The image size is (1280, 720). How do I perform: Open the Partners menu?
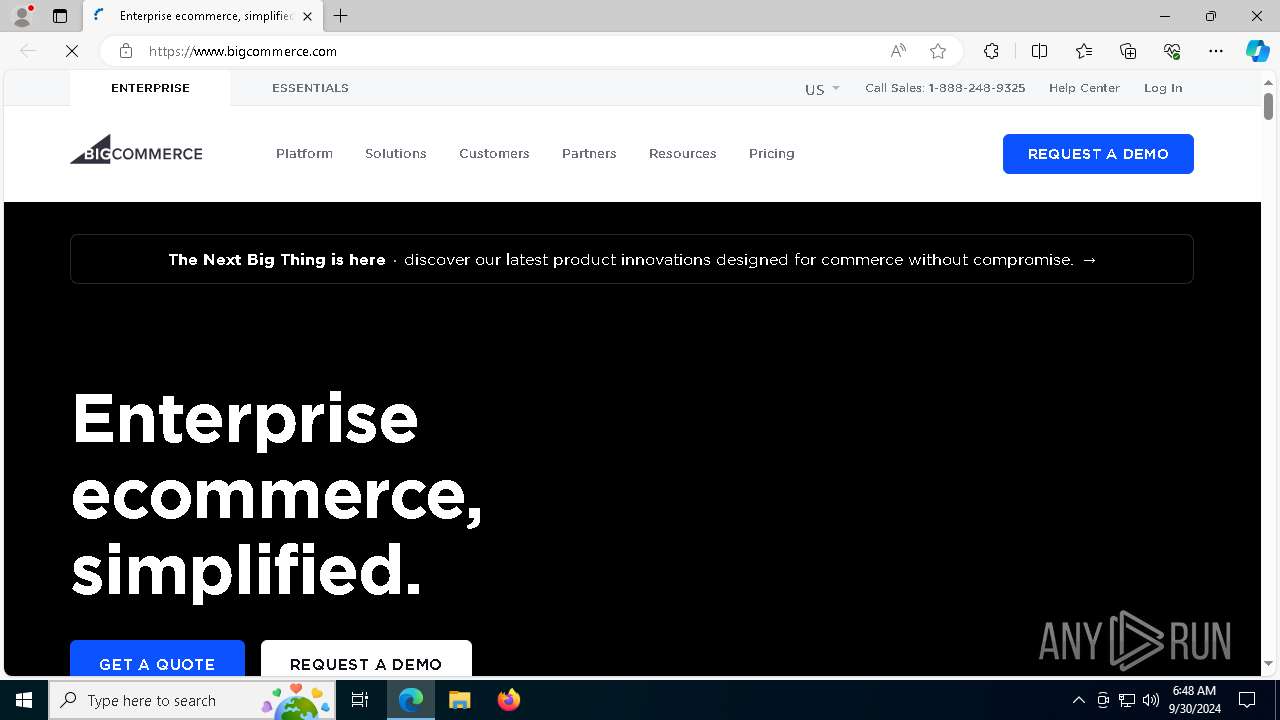[589, 153]
